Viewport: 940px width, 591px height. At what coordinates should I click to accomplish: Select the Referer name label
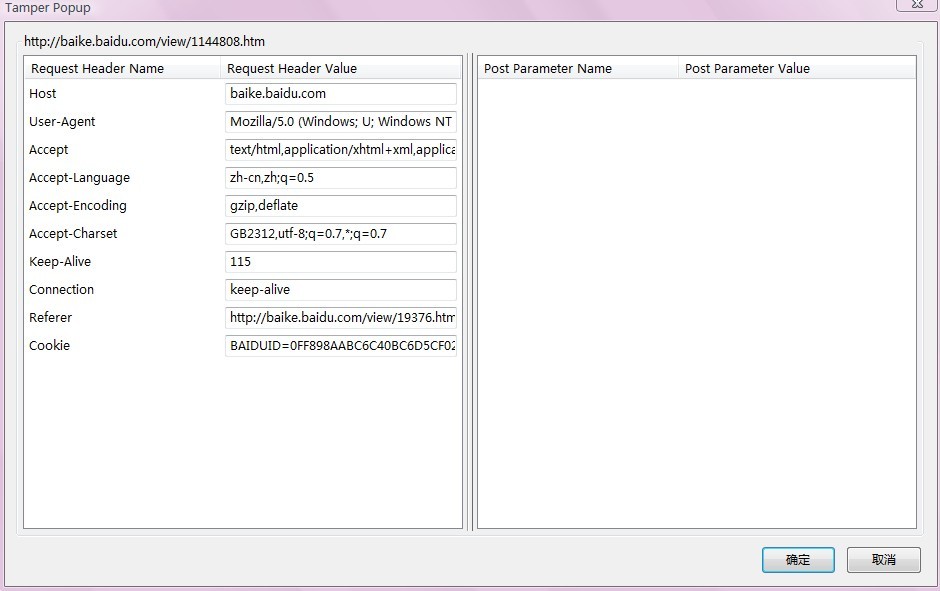pyautogui.click(x=50, y=318)
